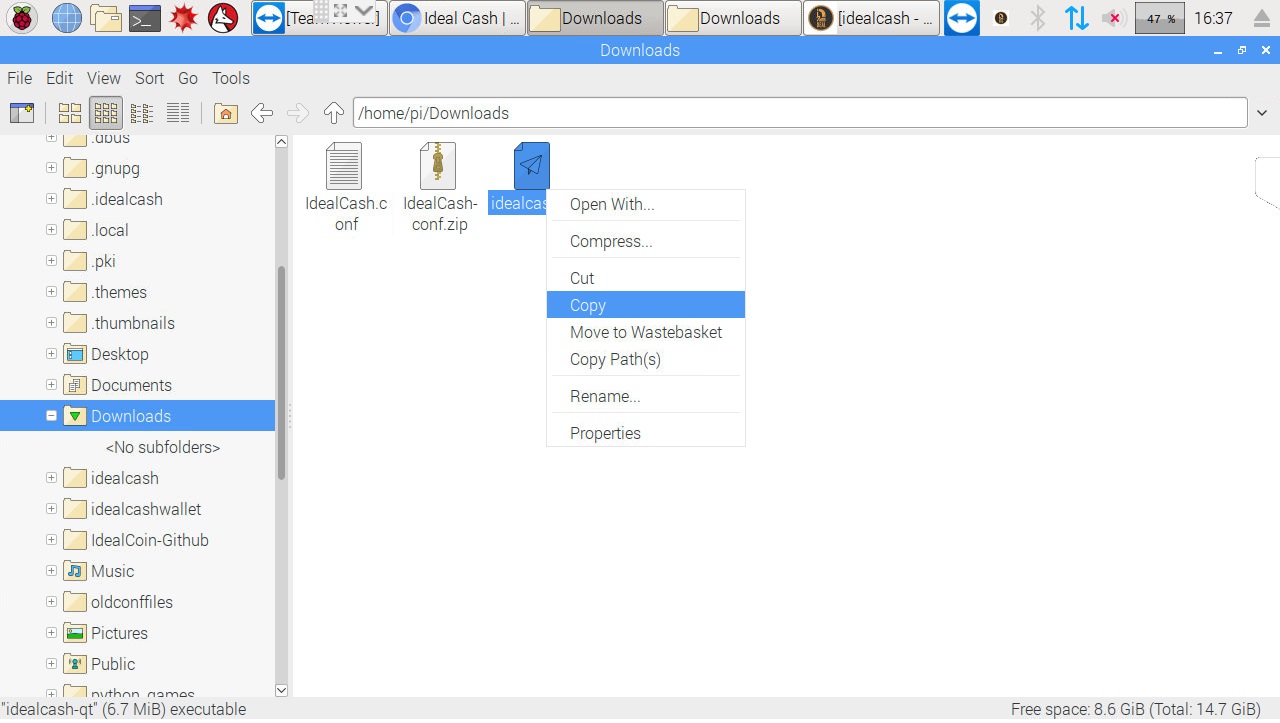Open the network up/down arrows icon
Image resolution: width=1280 pixels, height=723 pixels.
point(1076,18)
